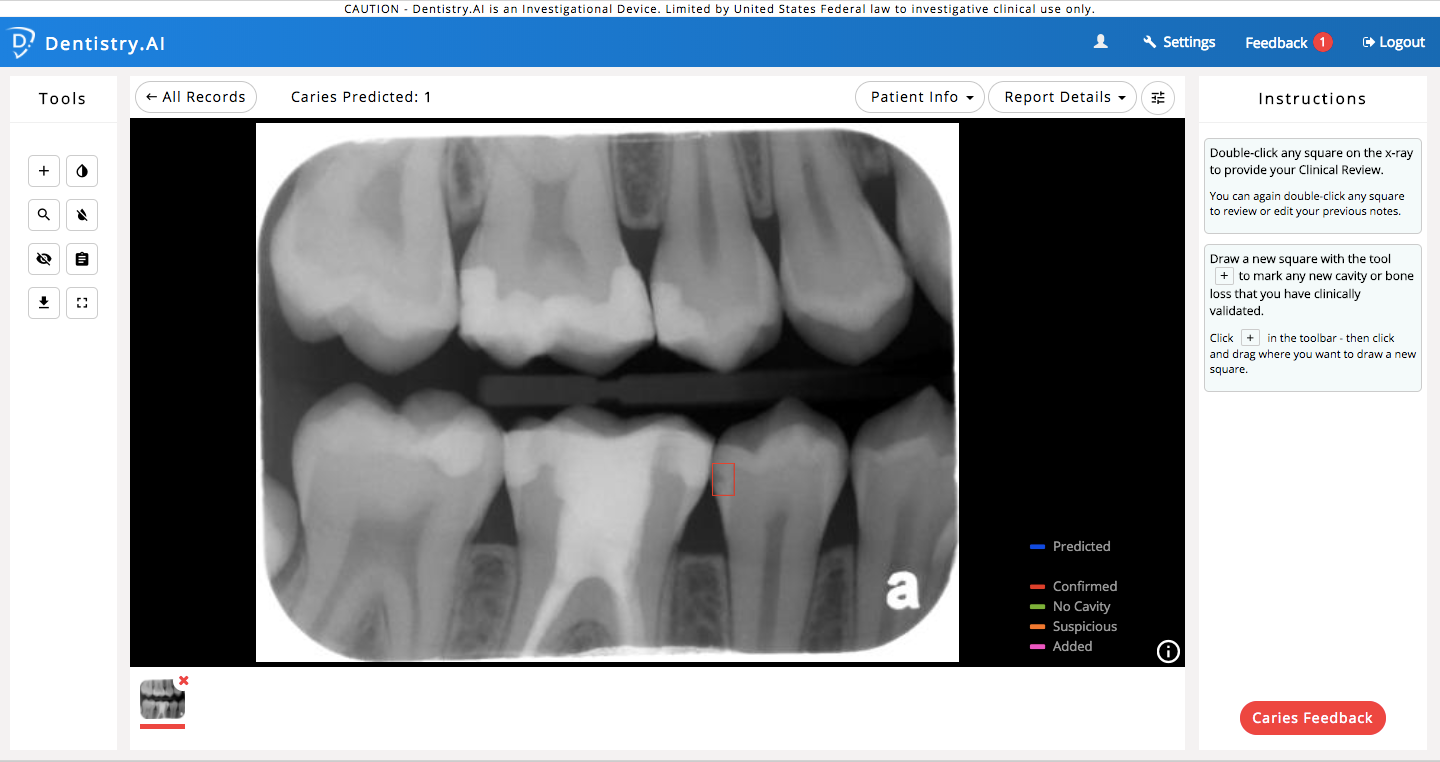1440x762 pixels.
Task: Expand the Report Details dropdown
Action: pyautogui.click(x=1062, y=97)
